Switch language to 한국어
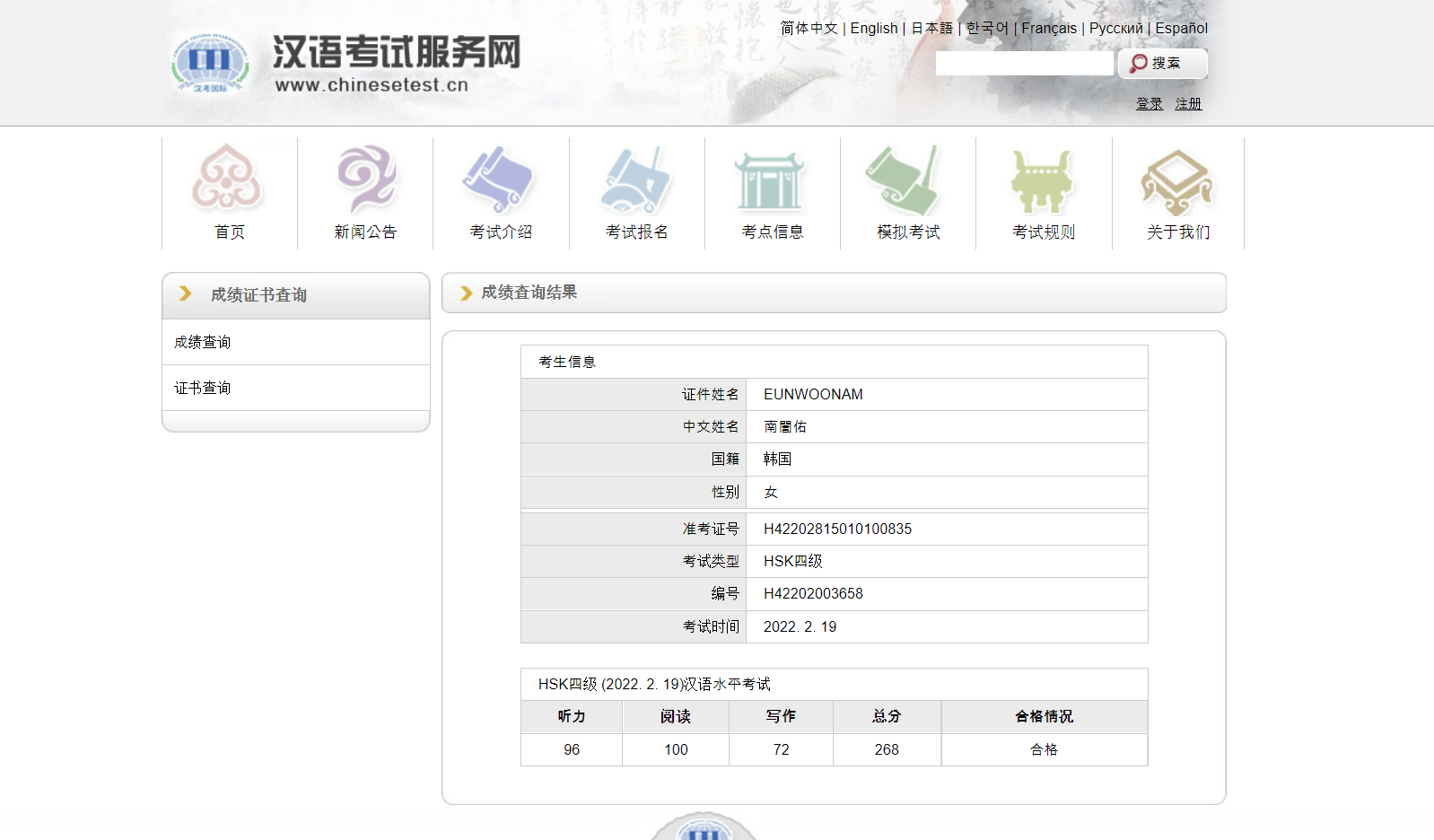Image resolution: width=1434 pixels, height=840 pixels. coord(987,28)
